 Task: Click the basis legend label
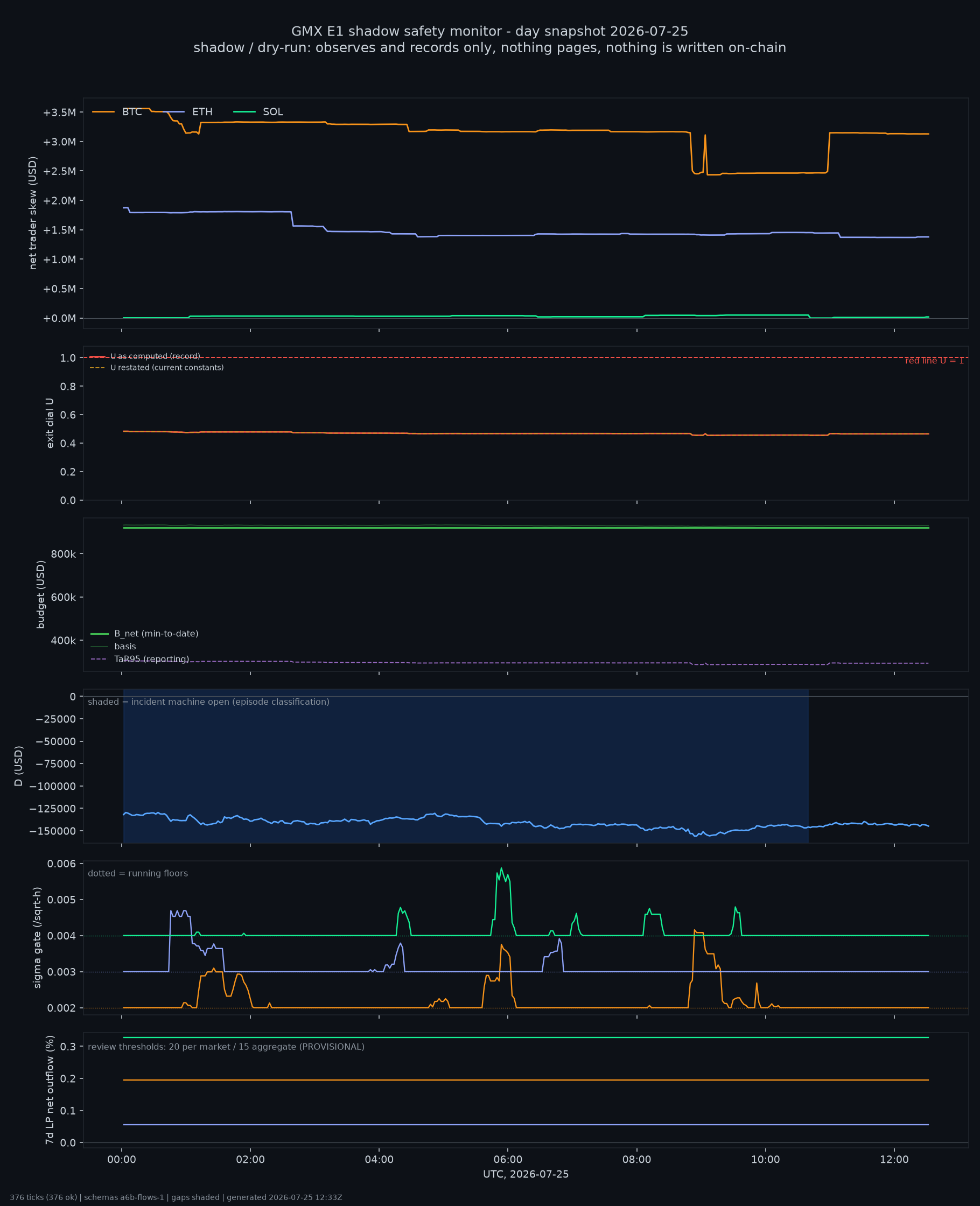125,646
